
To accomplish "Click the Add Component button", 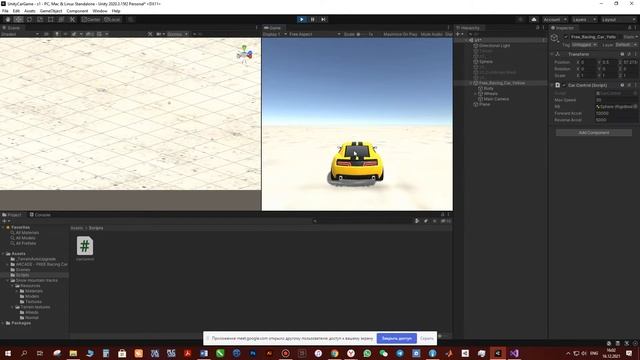I will tap(594, 133).
